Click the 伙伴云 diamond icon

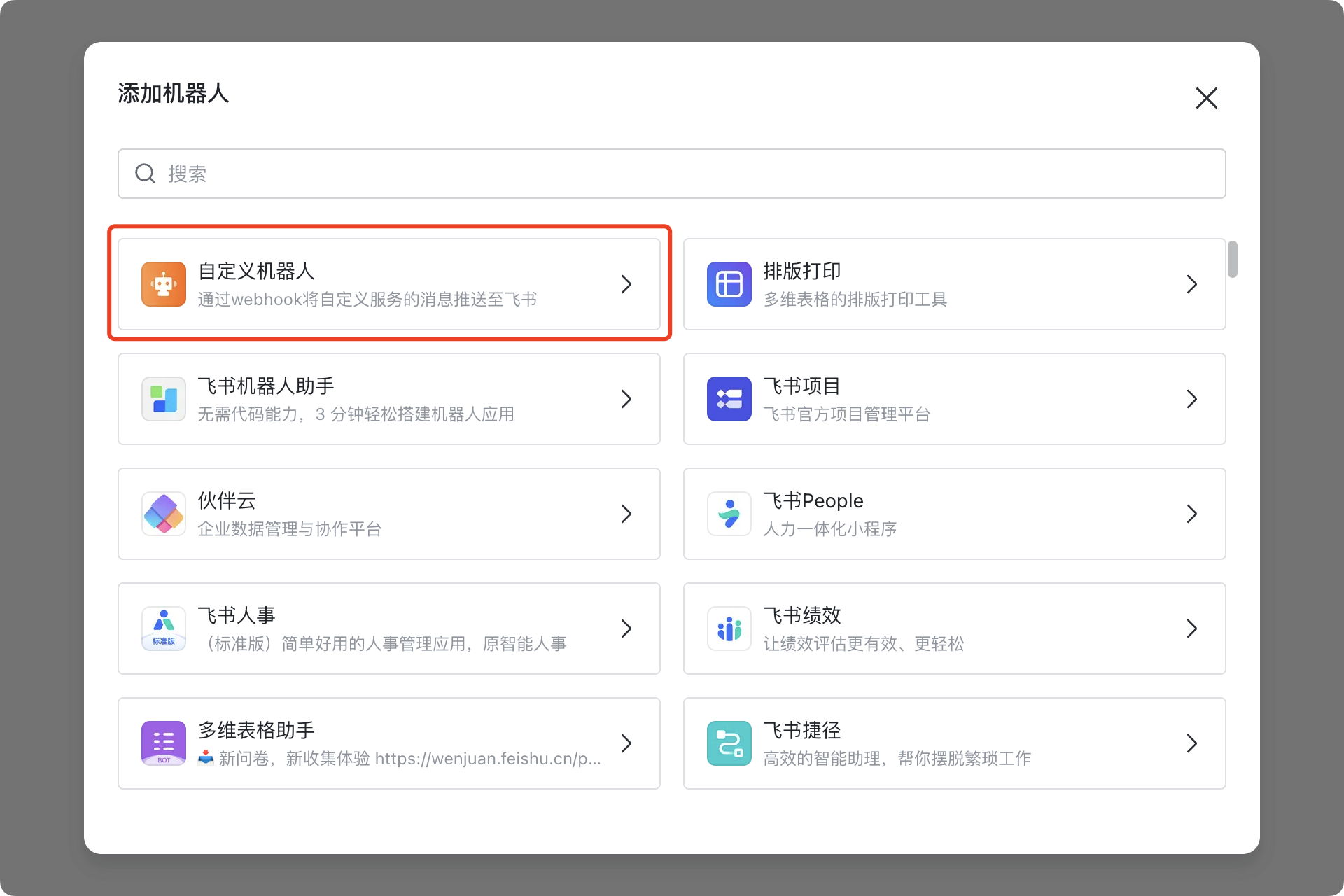coord(164,514)
